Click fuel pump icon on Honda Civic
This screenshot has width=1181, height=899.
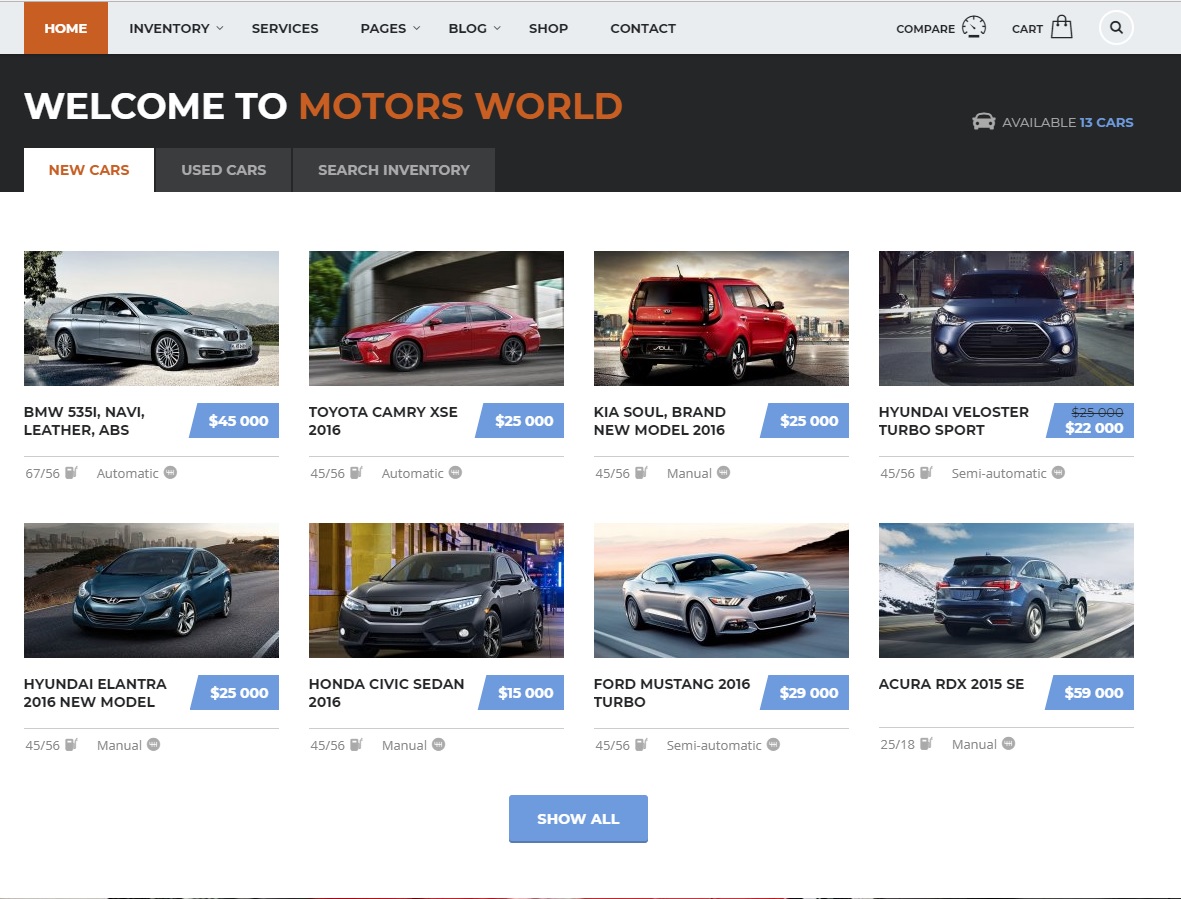(x=356, y=745)
